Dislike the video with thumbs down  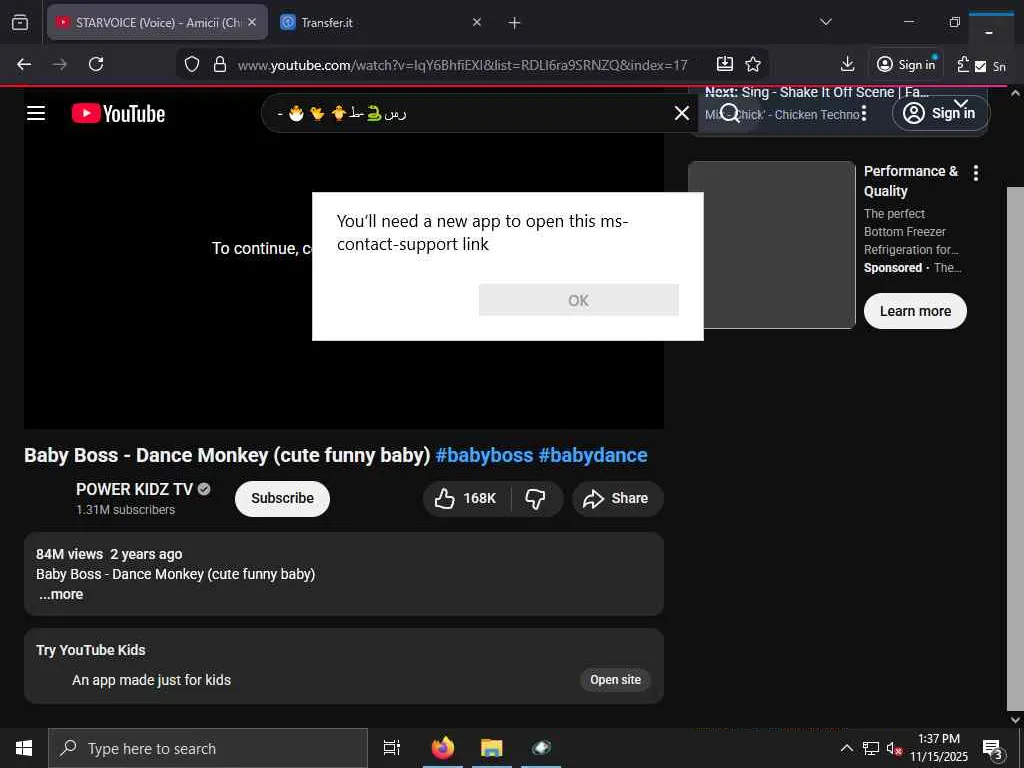tap(536, 499)
